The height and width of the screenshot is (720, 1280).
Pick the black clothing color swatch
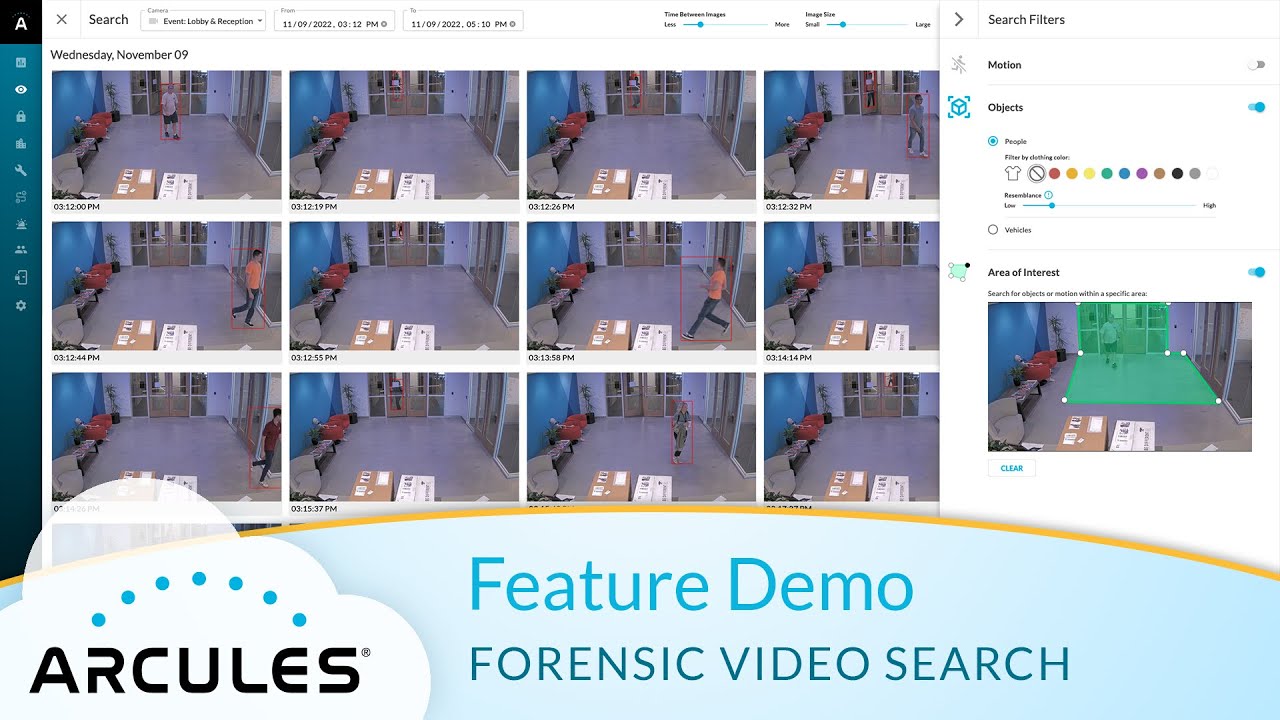1177,173
